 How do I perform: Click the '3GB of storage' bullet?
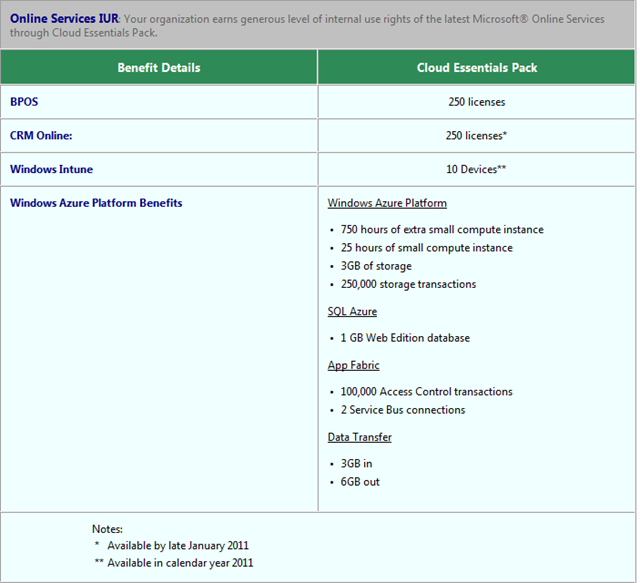click(x=376, y=266)
